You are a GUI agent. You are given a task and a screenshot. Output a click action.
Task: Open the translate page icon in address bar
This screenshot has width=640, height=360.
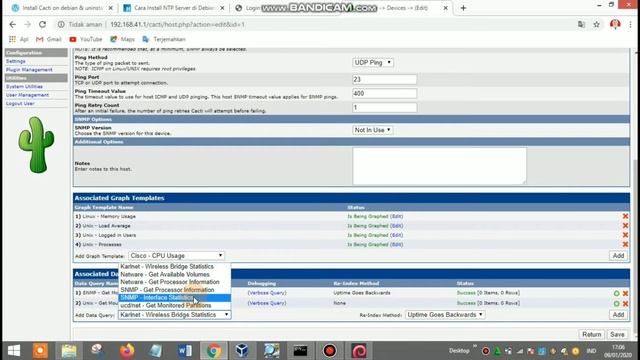(581, 24)
